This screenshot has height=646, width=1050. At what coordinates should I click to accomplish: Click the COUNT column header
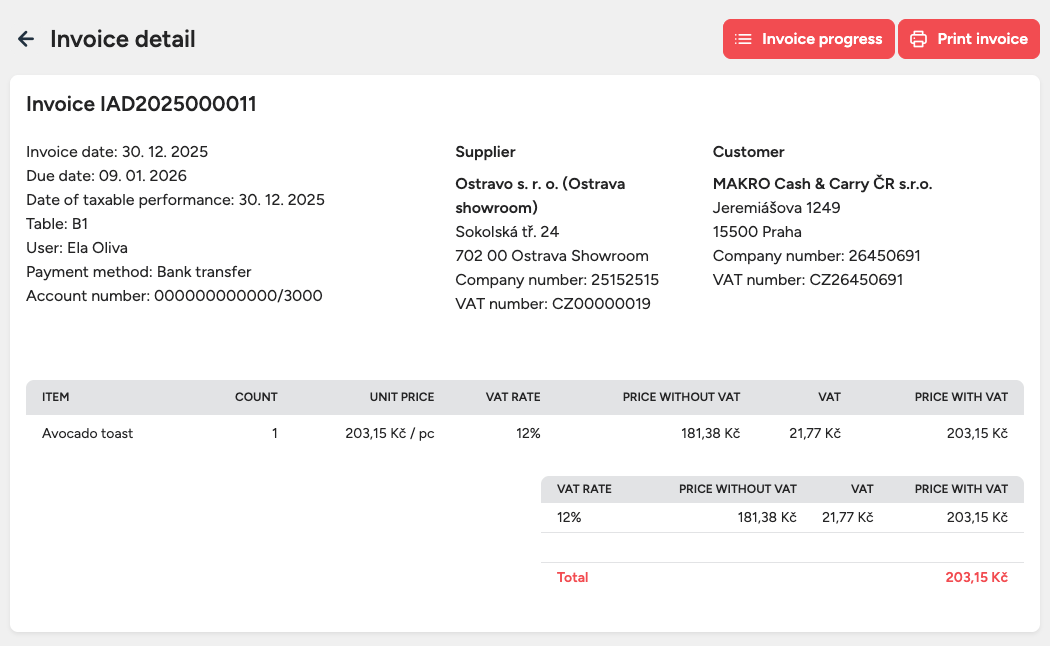point(256,397)
